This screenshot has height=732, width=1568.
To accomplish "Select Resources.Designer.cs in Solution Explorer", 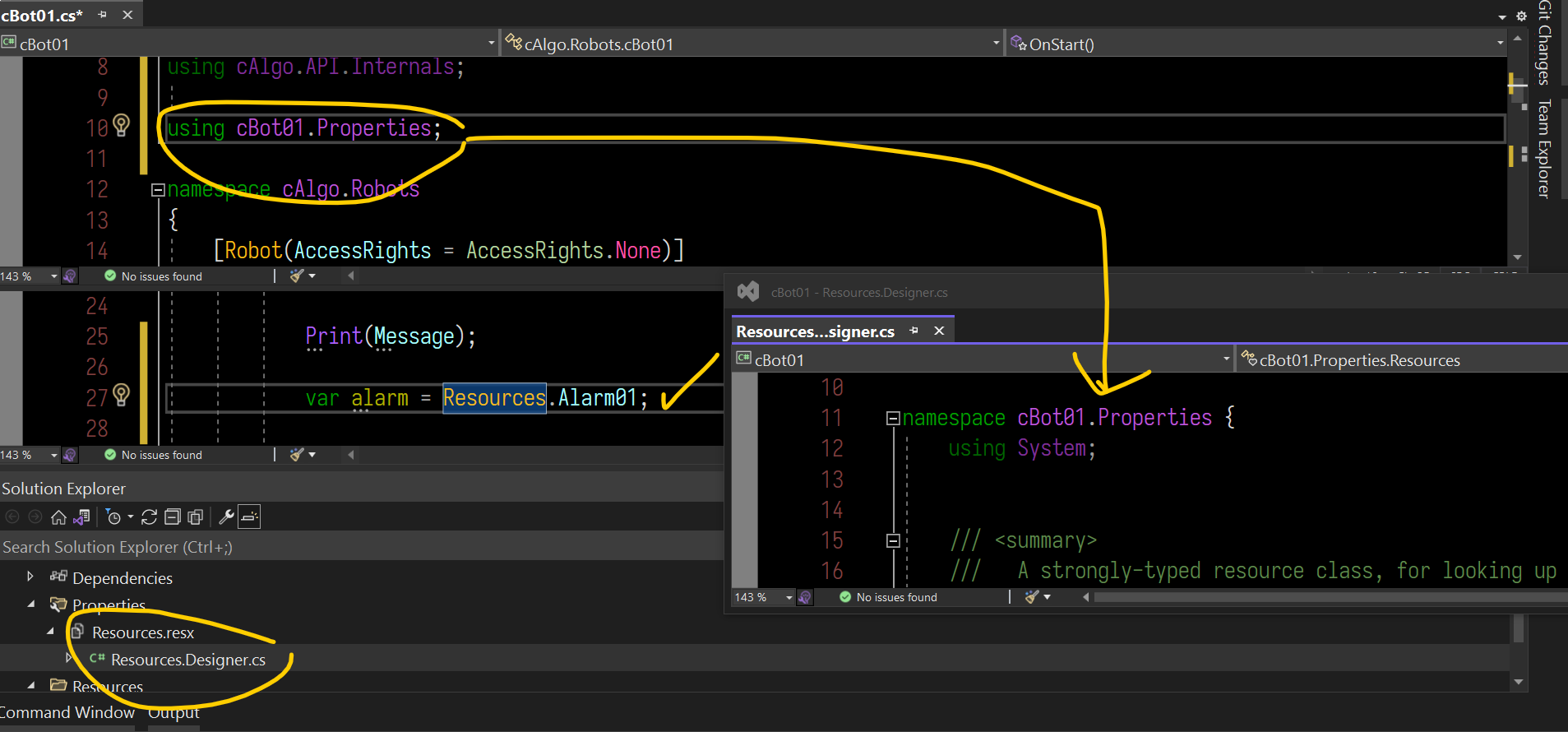I will coord(188,660).
